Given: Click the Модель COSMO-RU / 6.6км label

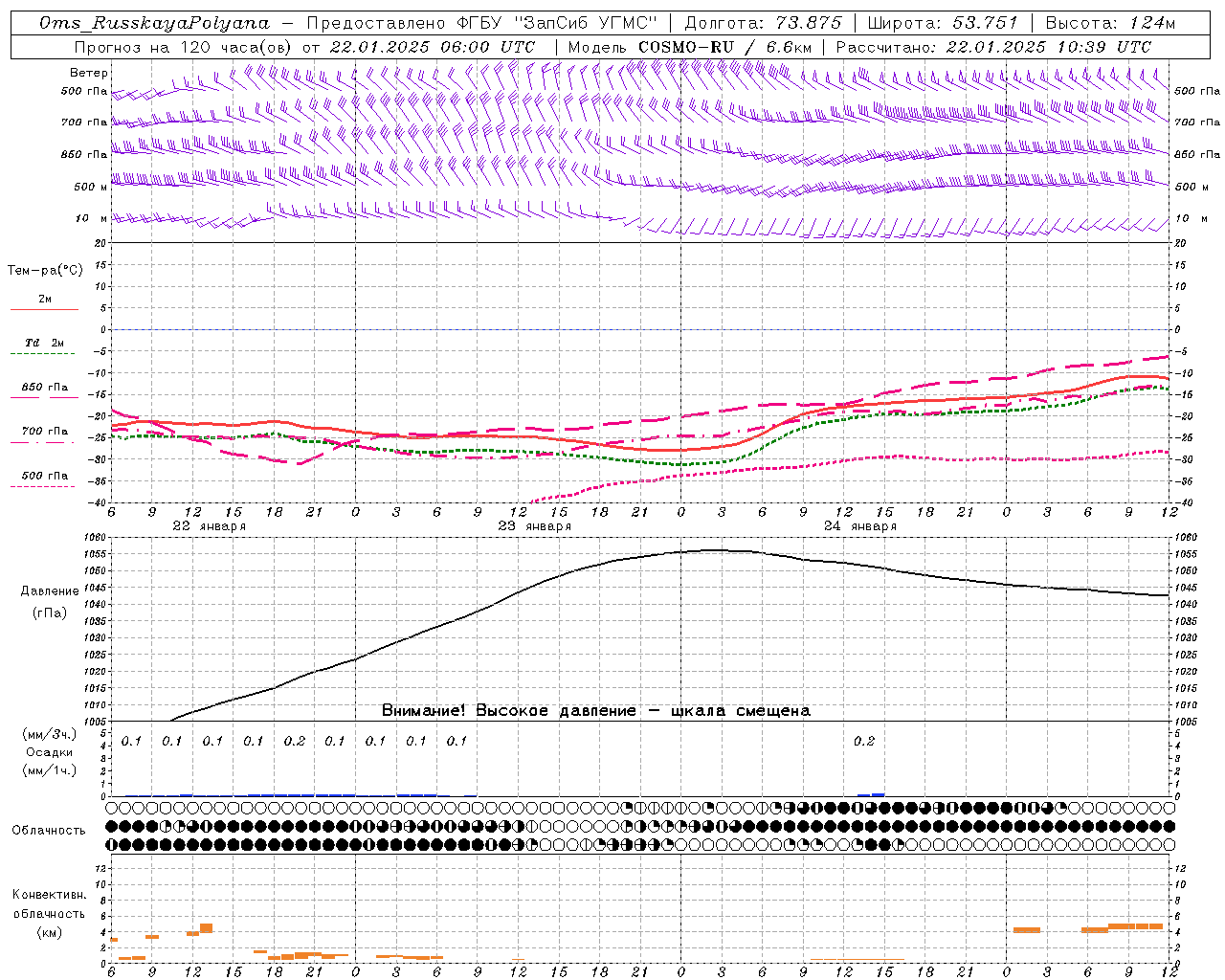Looking at the screenshot, I should coord(690,47).
